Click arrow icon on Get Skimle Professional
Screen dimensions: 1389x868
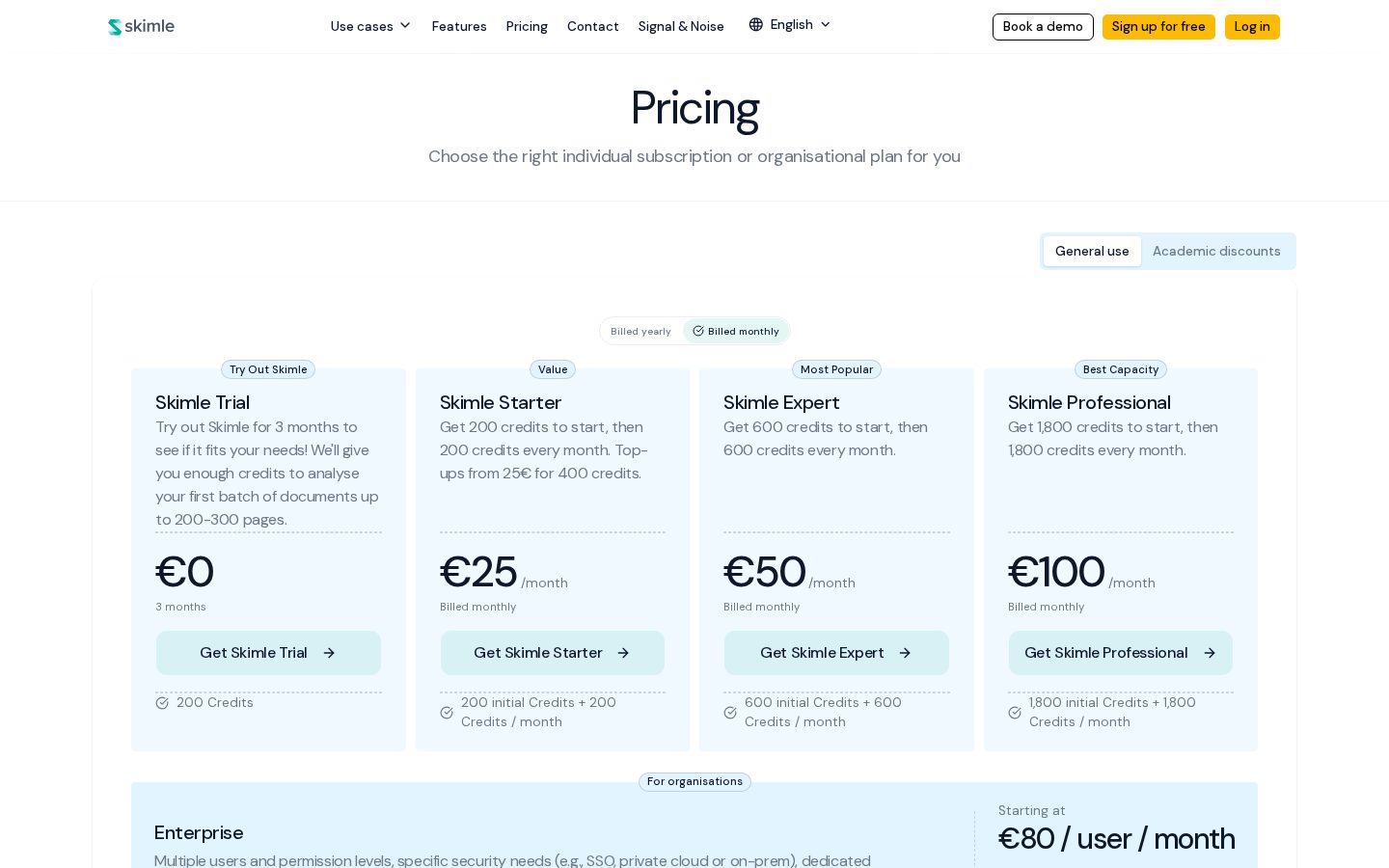[1210, 653]
